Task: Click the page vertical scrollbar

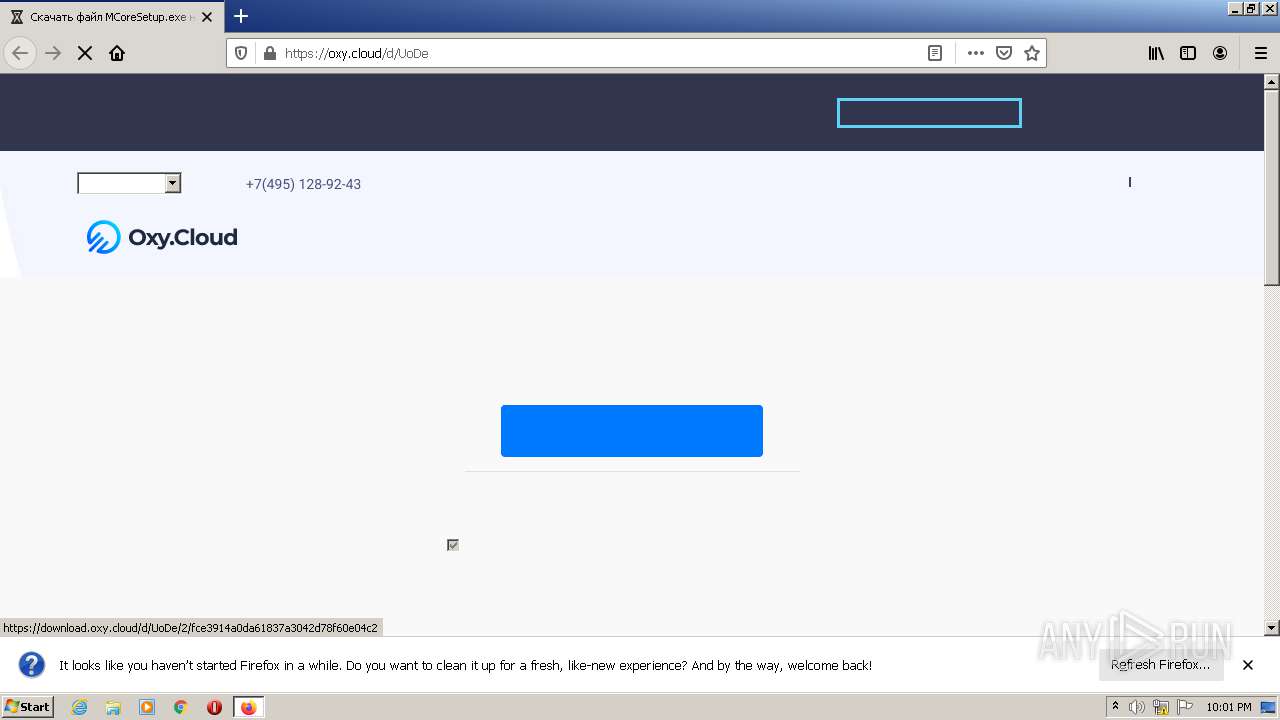Action: coord(1272,187)
